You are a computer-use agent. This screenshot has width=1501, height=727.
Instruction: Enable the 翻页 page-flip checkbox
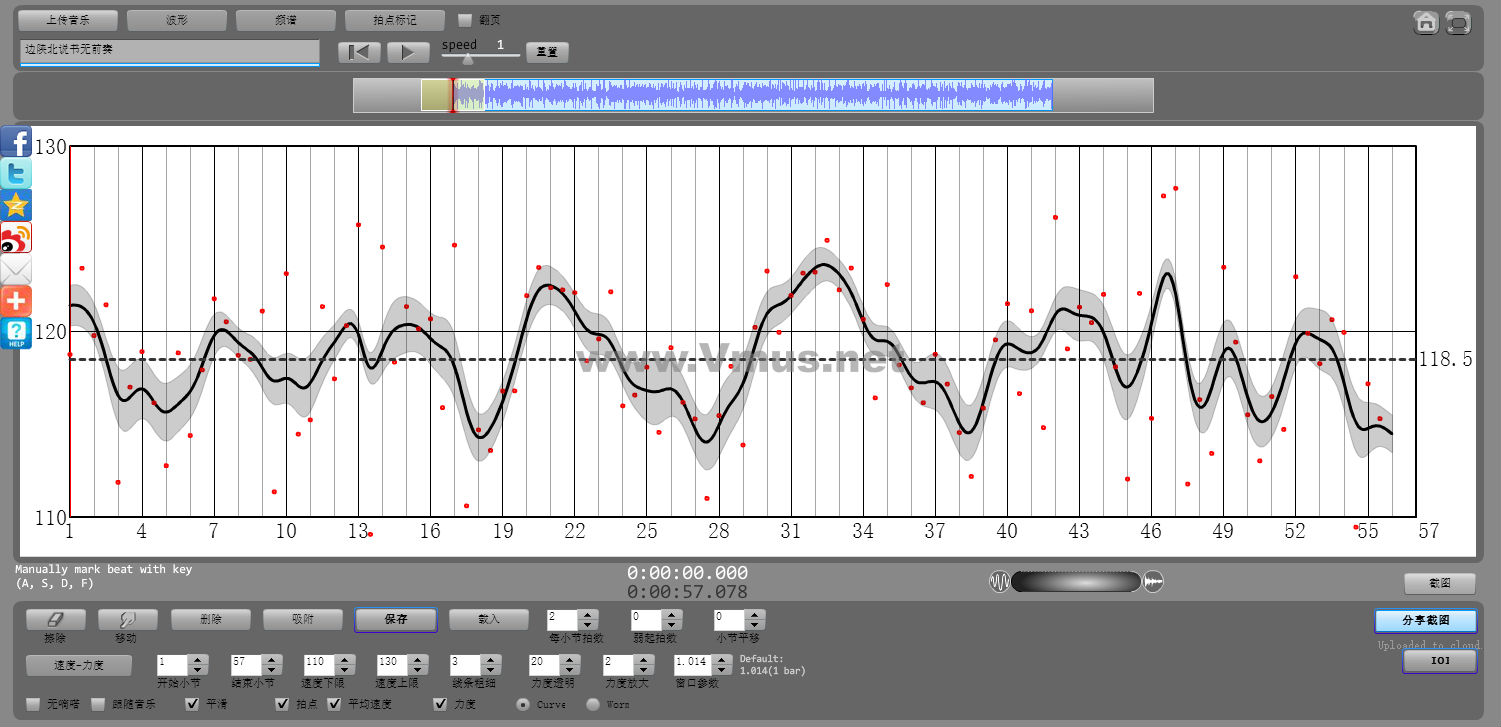tap(465, 20)
